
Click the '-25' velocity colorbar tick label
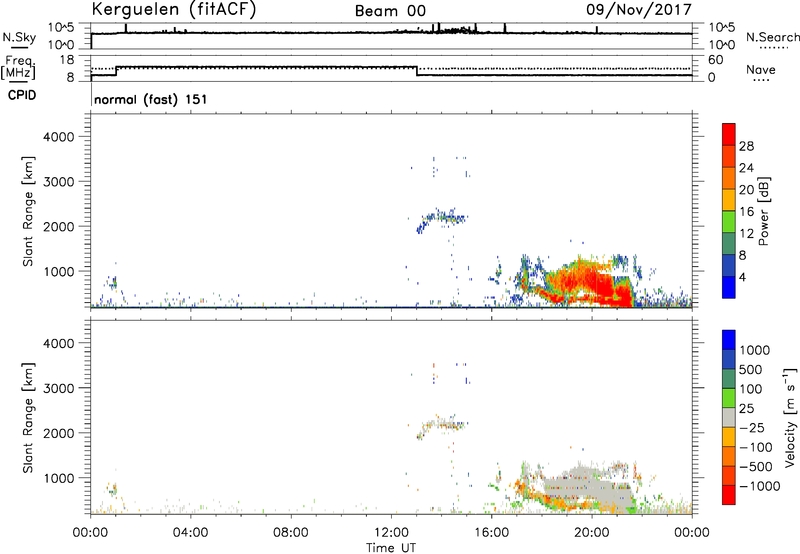coord(752,428)
